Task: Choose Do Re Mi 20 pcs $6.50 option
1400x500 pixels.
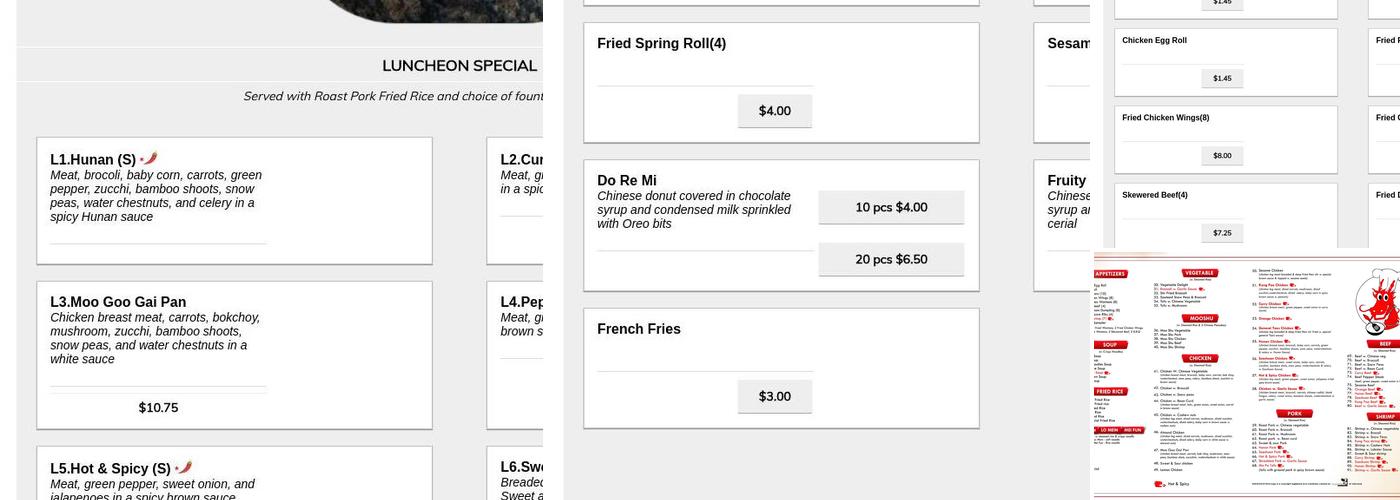Action: (x=891, y=259)
